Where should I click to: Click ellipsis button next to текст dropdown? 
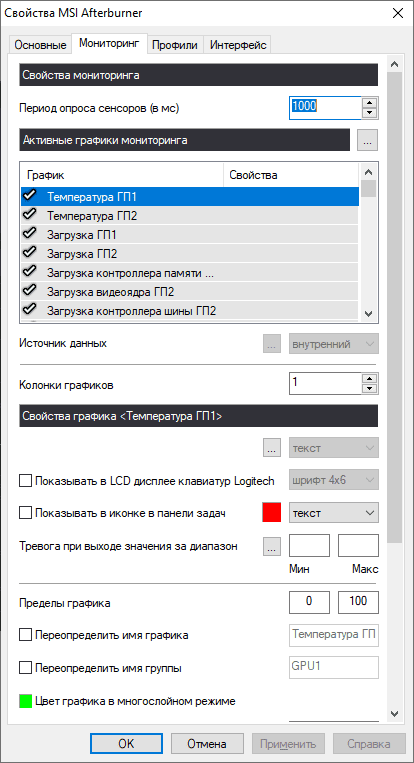[272, 448]
